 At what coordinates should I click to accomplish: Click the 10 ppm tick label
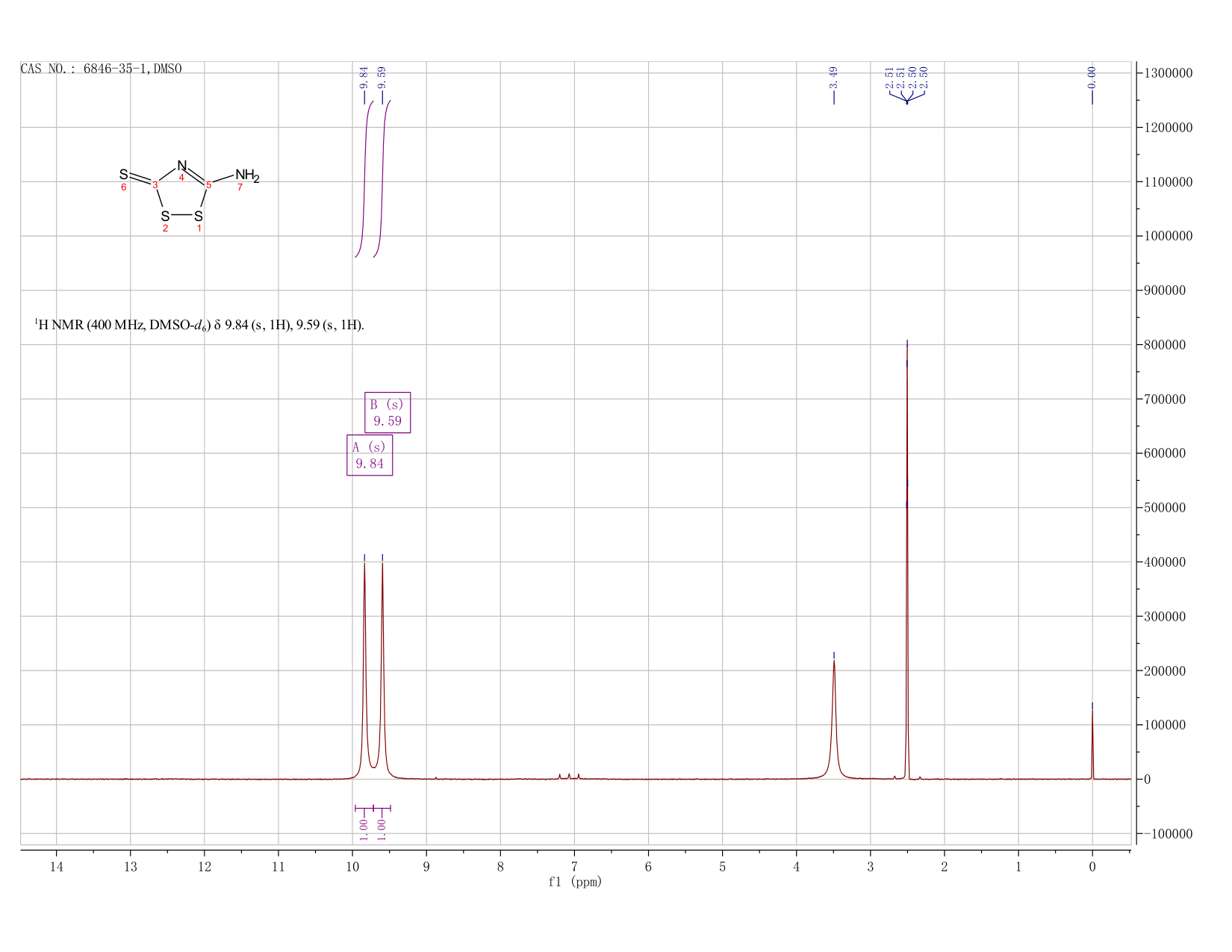coord(352,866)
